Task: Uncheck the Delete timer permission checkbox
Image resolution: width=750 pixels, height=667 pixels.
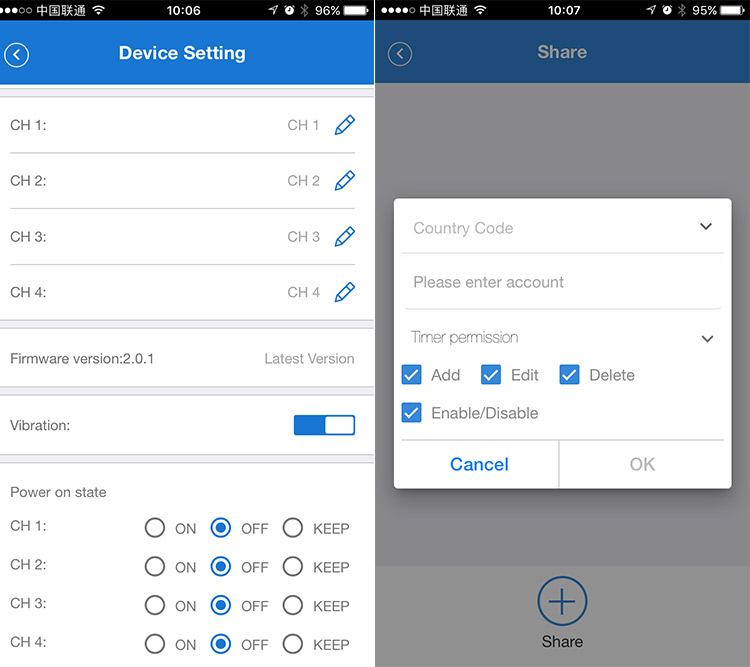Action: [569, 375]
